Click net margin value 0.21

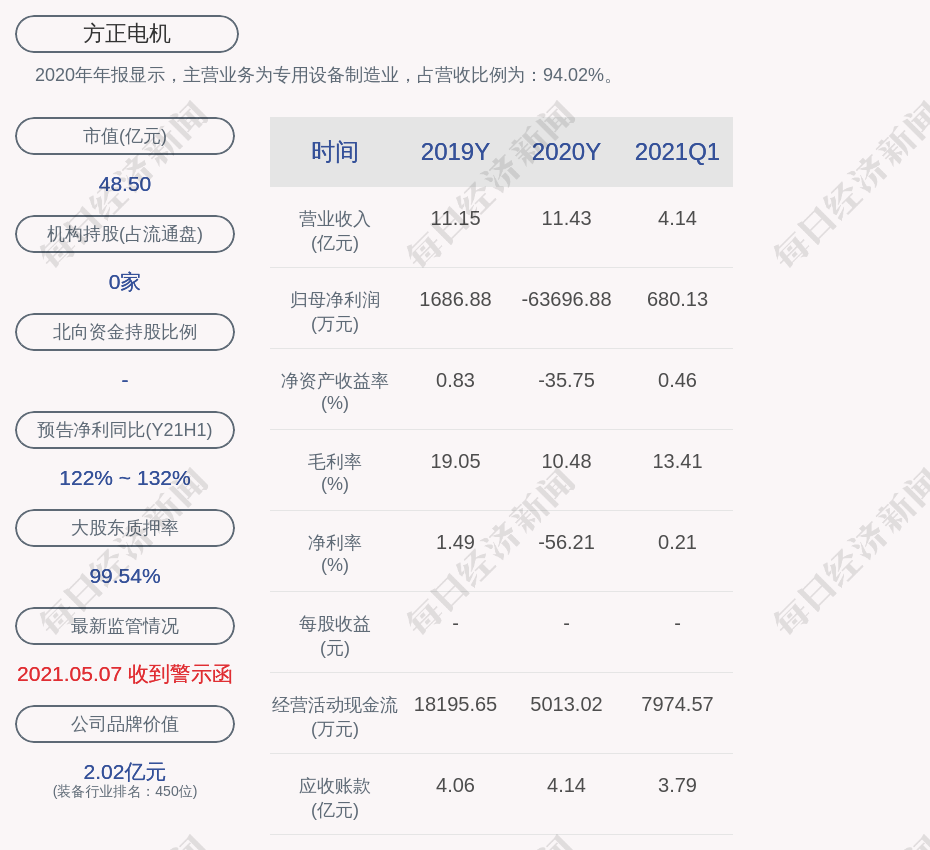click(x=677, y=542)
